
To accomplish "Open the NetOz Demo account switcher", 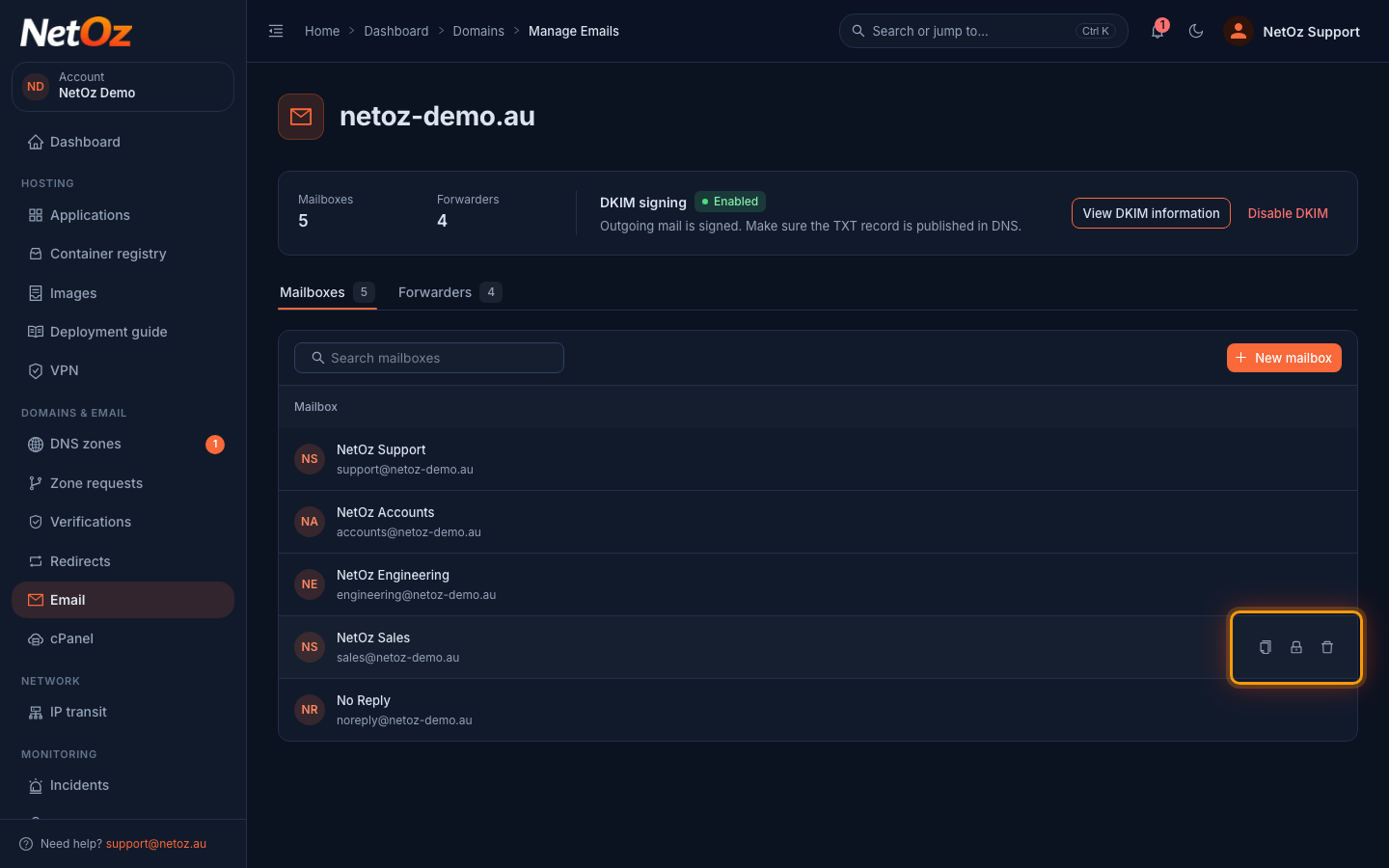I will tap(123, 86).
